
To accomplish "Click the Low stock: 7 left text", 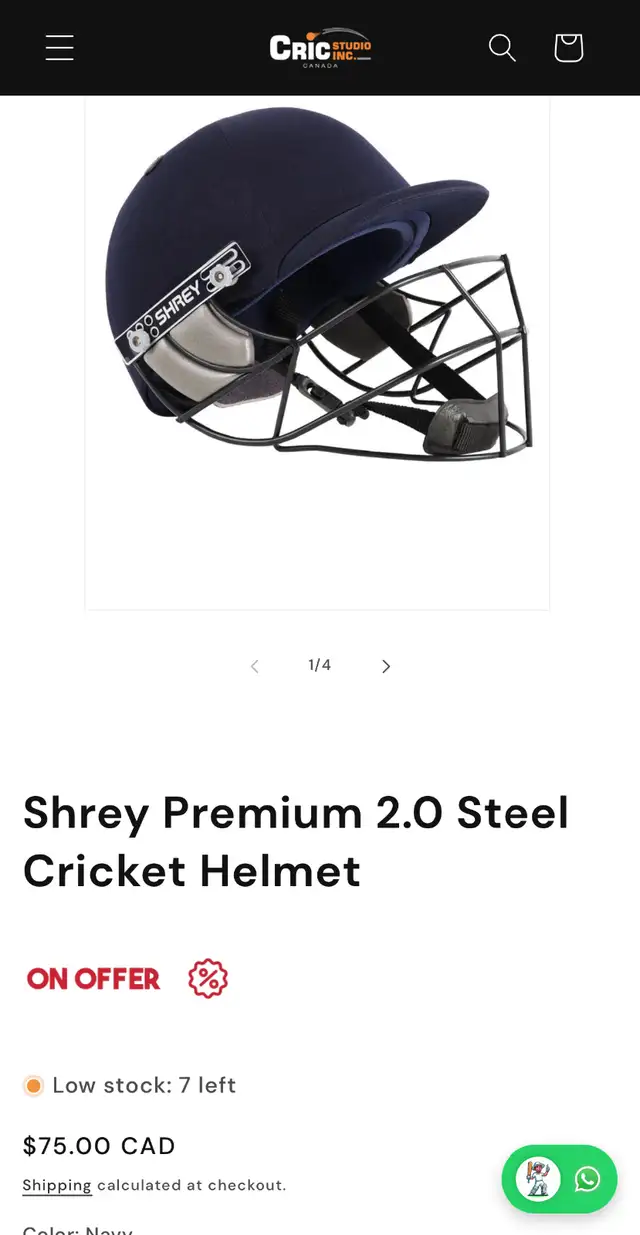I will 144,1085.
